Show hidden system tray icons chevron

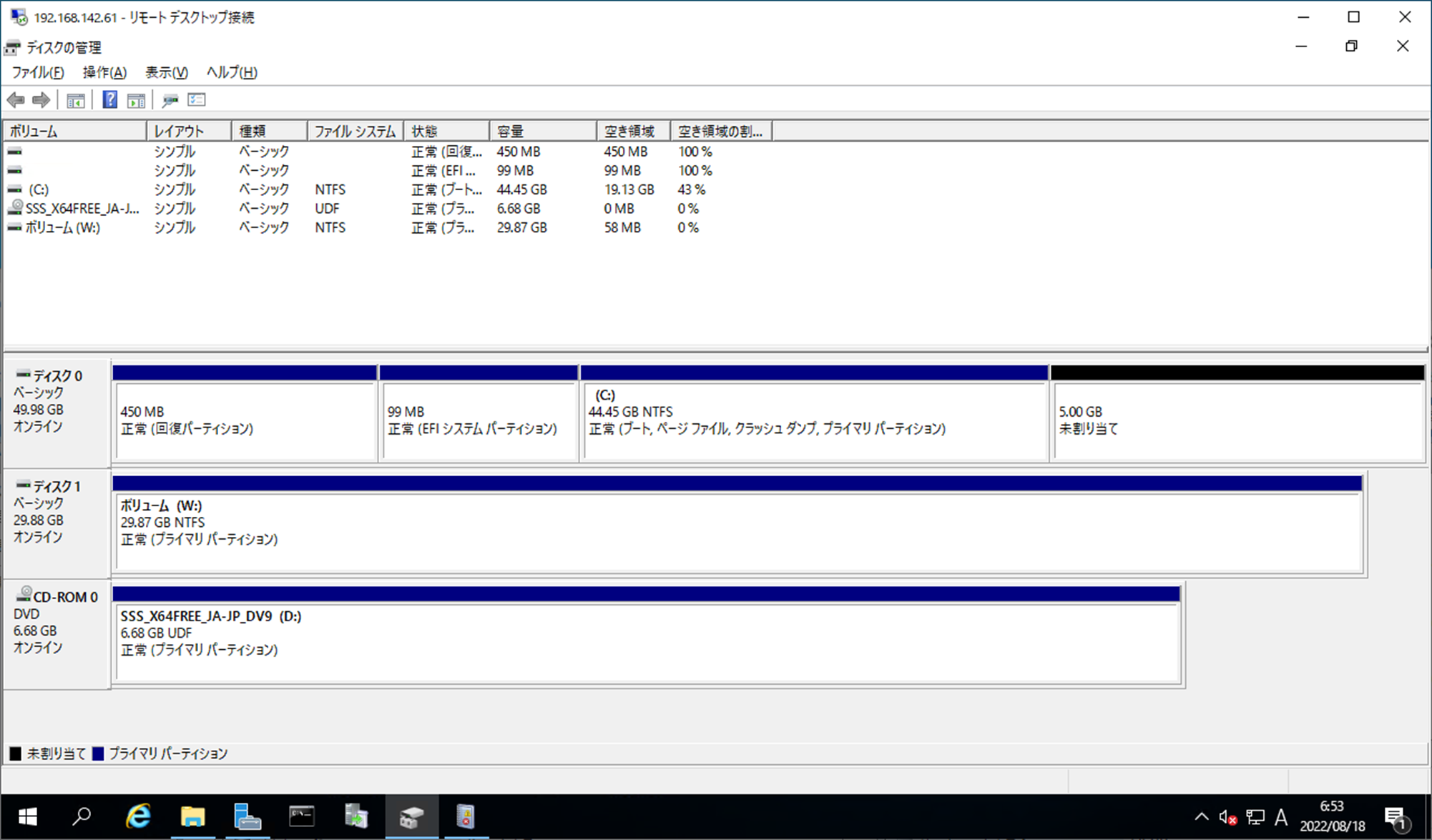[1201, 816]
